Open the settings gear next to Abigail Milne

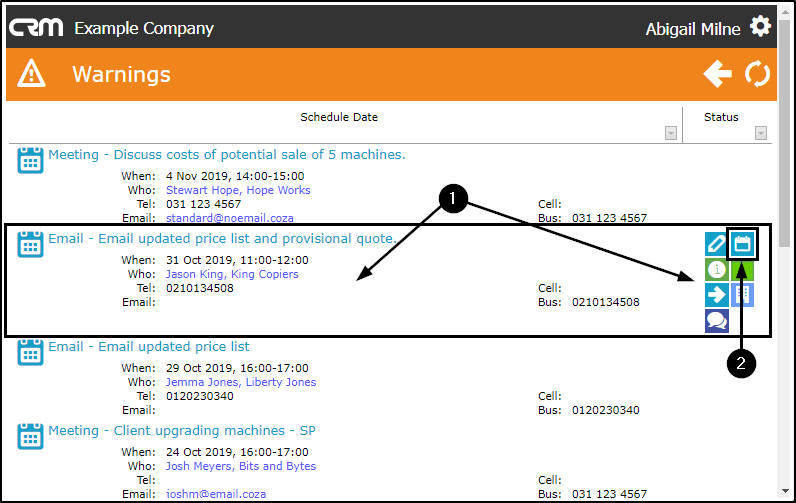pyautogui.click(x=761, y=27)
